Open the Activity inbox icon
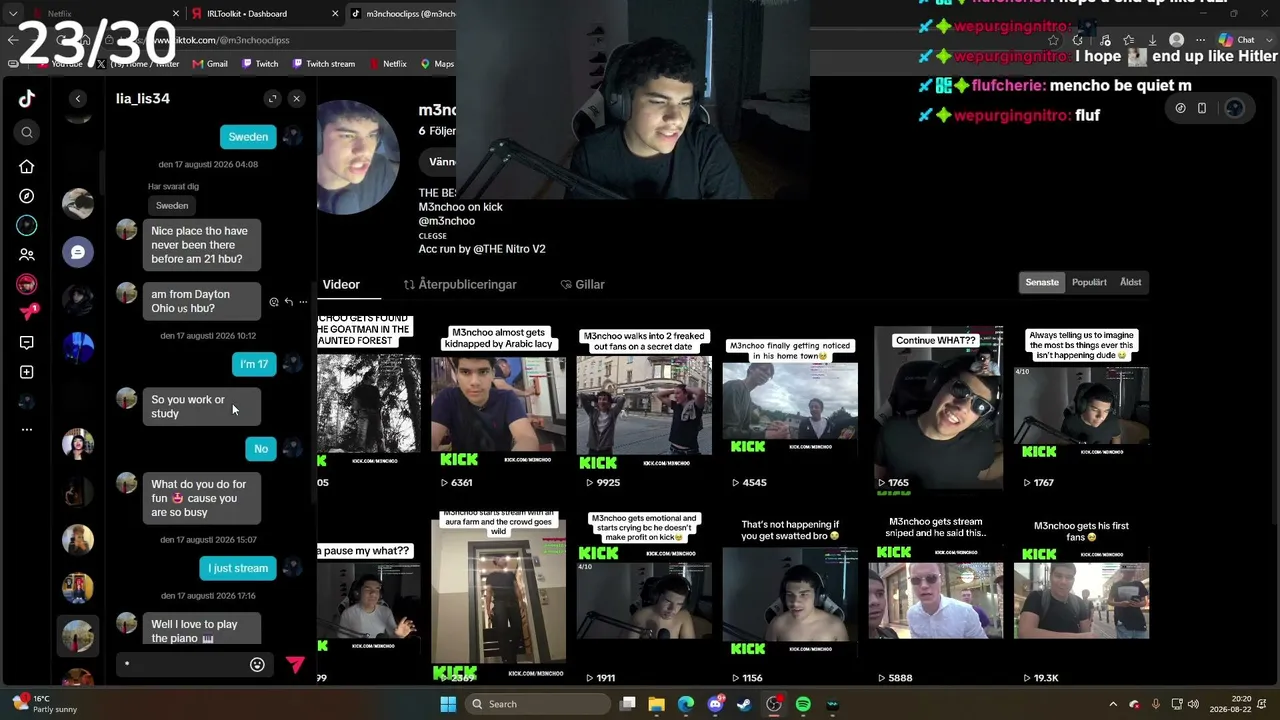Viewport: 1280px width, 720px height. click(x=27, y=343)
